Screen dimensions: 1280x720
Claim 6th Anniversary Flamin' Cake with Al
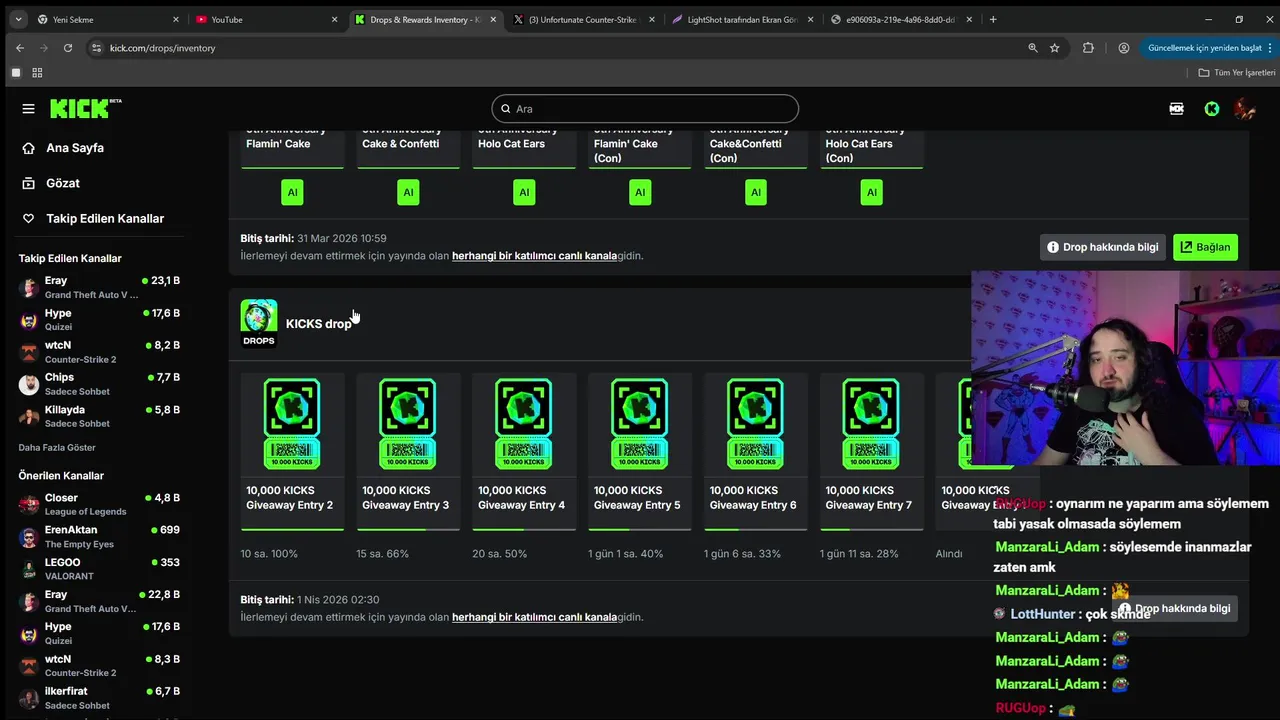292,192
